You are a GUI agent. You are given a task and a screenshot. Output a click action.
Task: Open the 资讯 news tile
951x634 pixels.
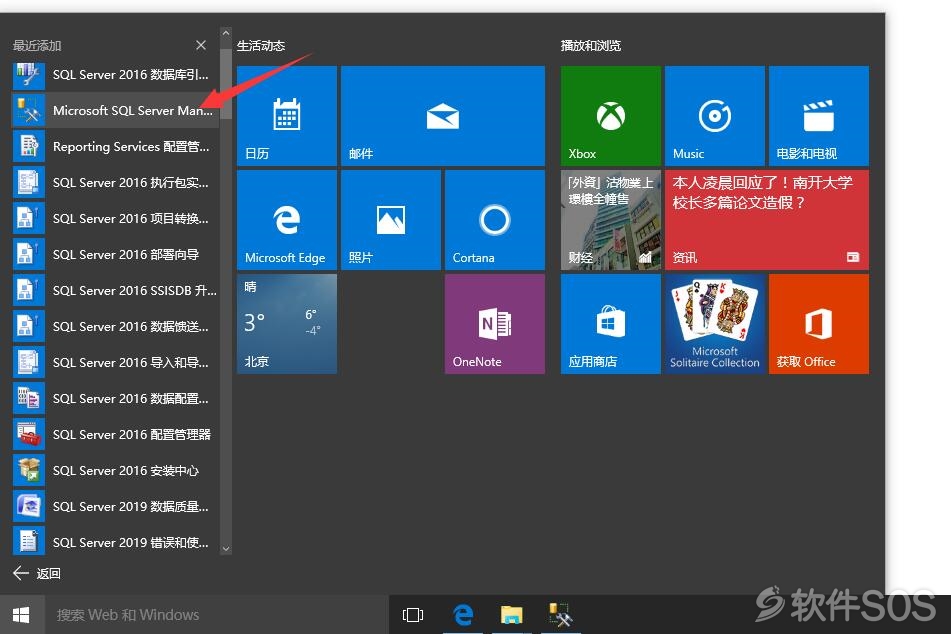[x=767, y=220]
